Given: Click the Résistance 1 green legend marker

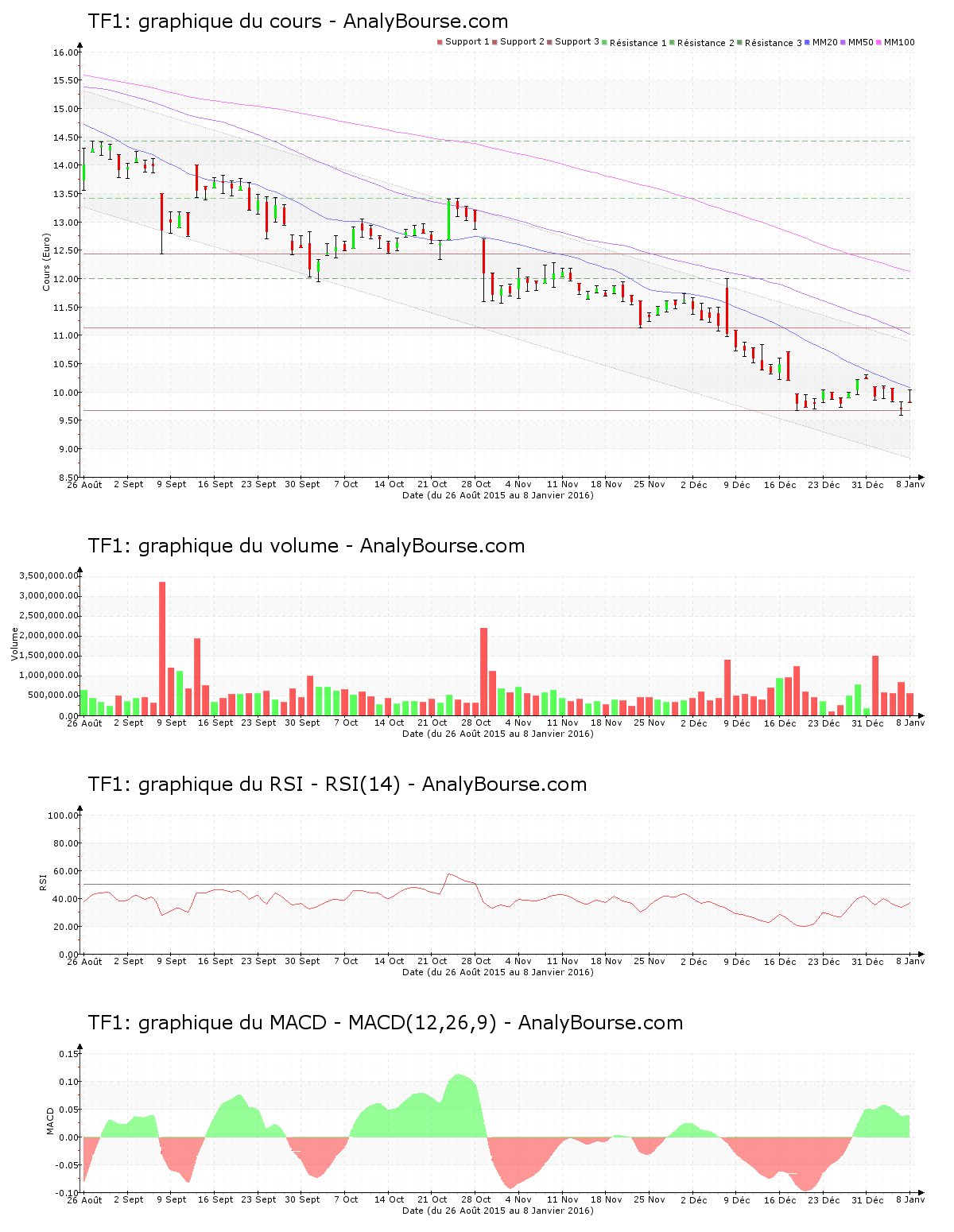Looking at the screenshot, I should [604, 42].
